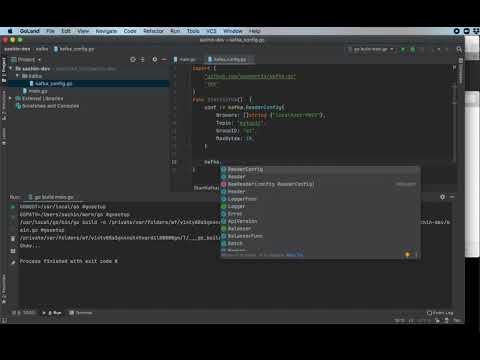Open the Tools menu
480x360 pixels.
(193, 31)
